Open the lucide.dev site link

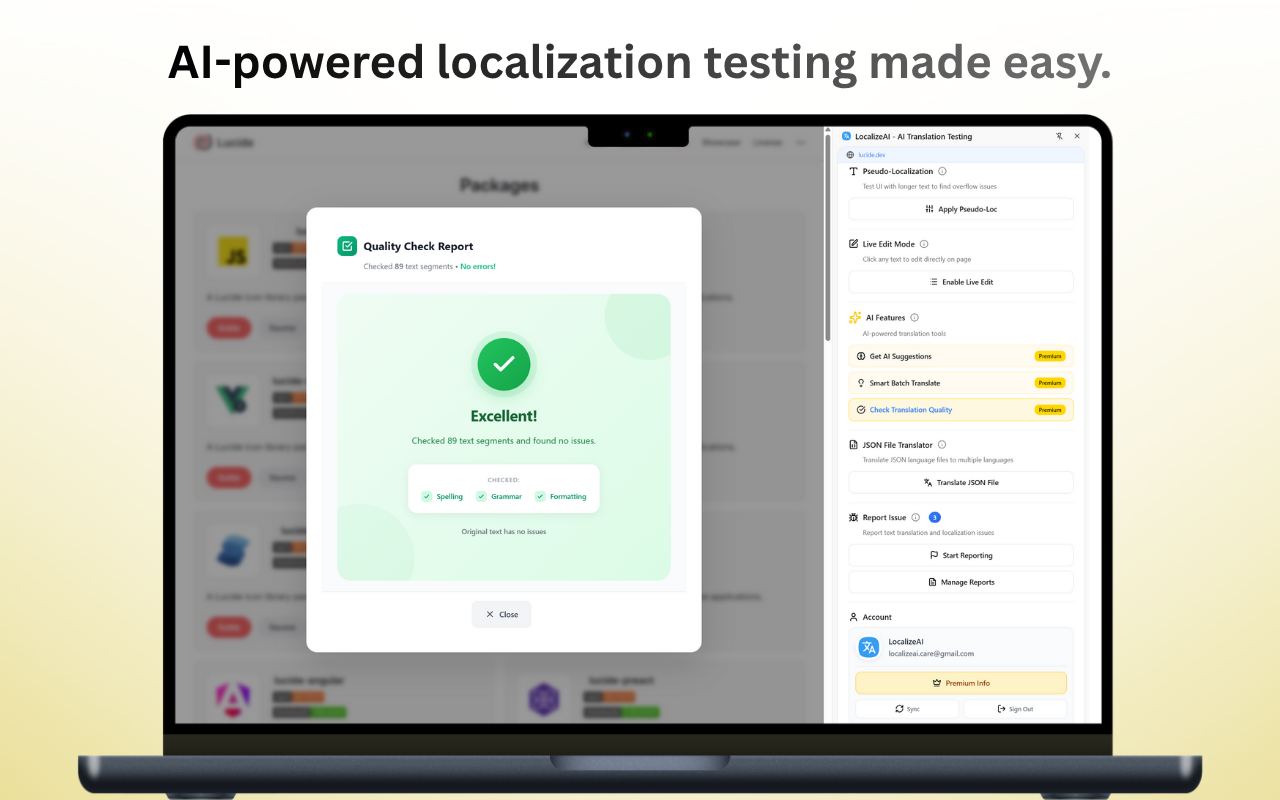coord(872,155)
